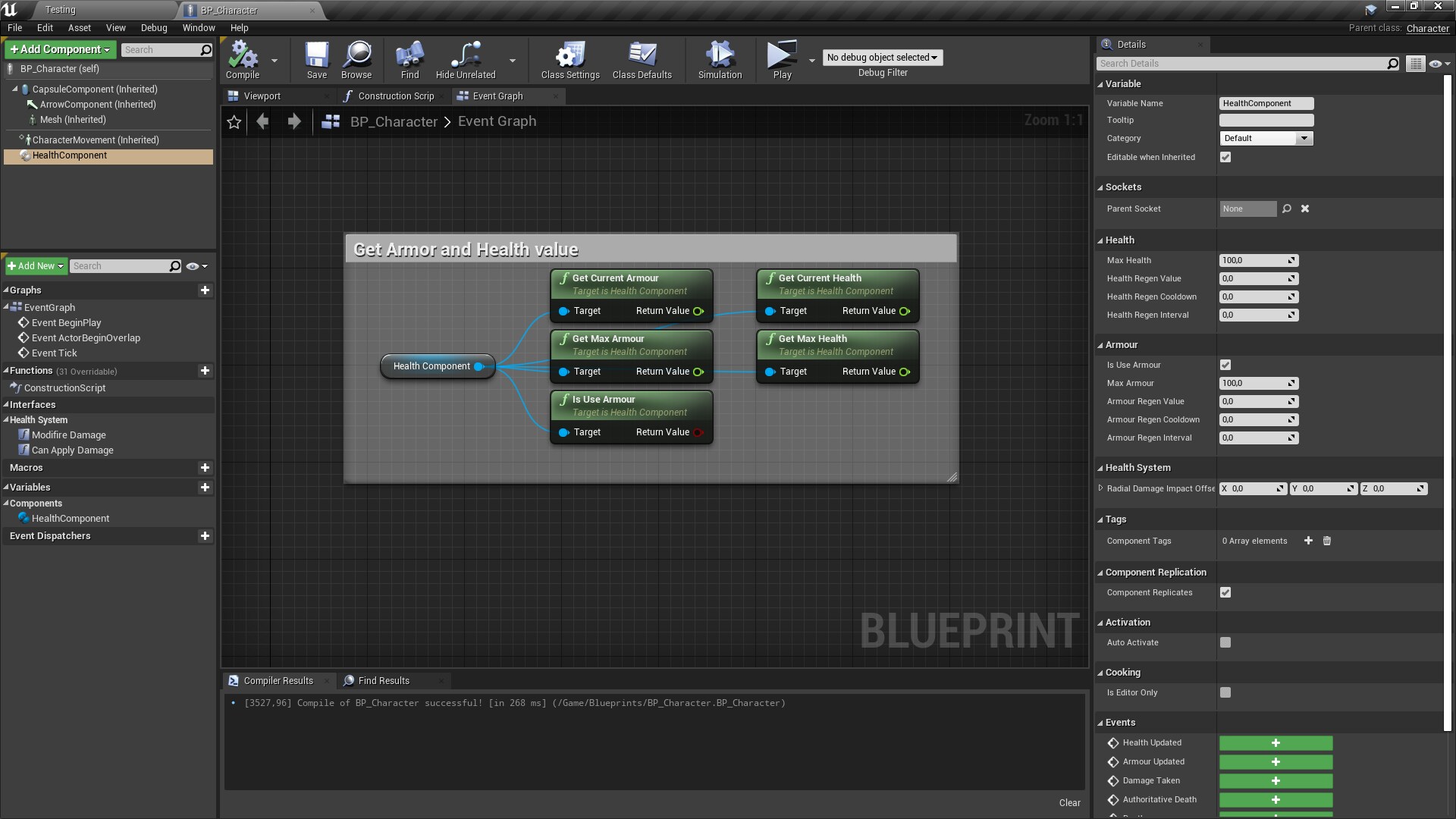Viewport: 1456px width, 819px height.
Task: Click the green Add Component button
Action: click(x=60, y=49)
